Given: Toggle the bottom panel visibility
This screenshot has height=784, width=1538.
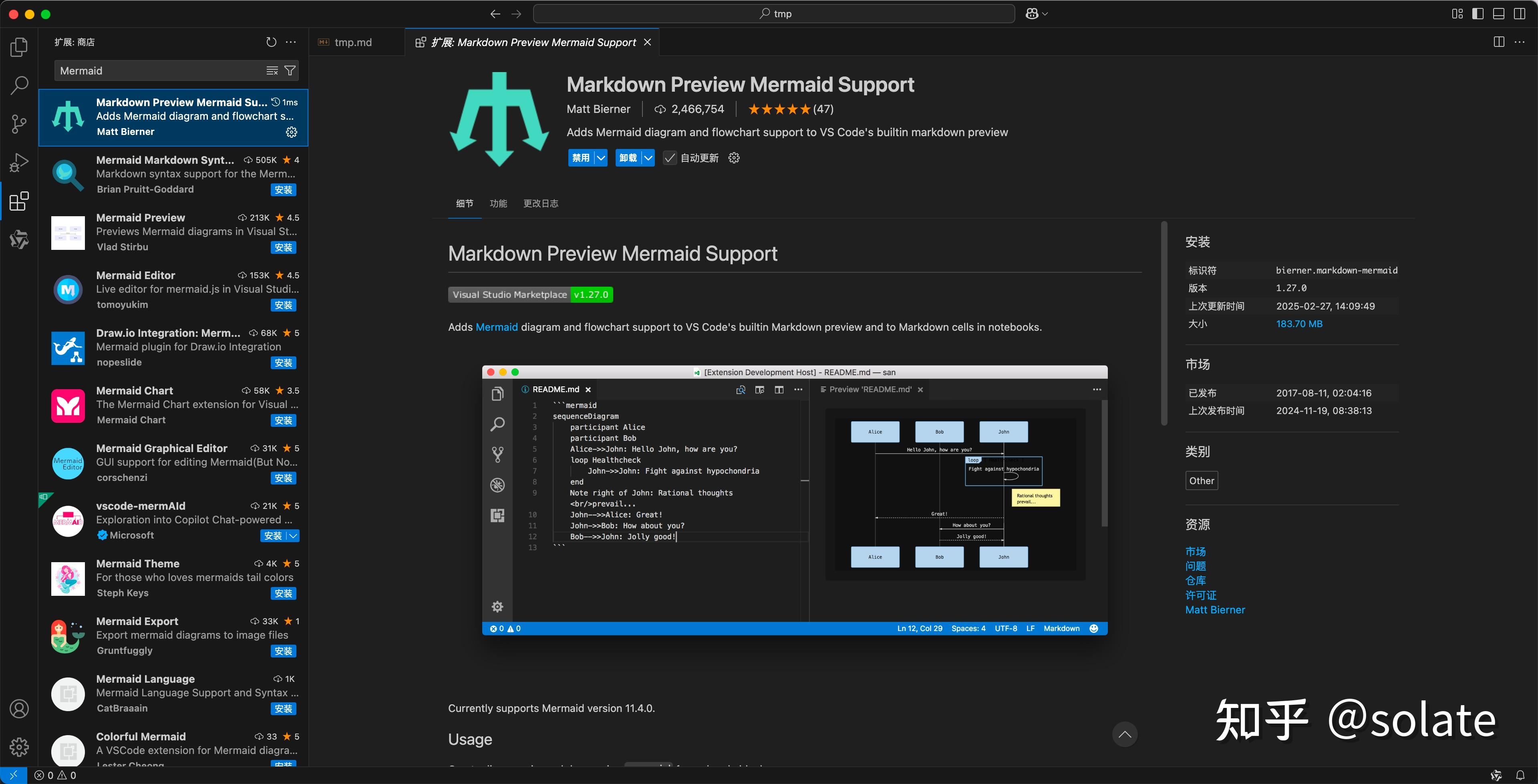Looking at the screenshot, I should [x=1499, y=13].
